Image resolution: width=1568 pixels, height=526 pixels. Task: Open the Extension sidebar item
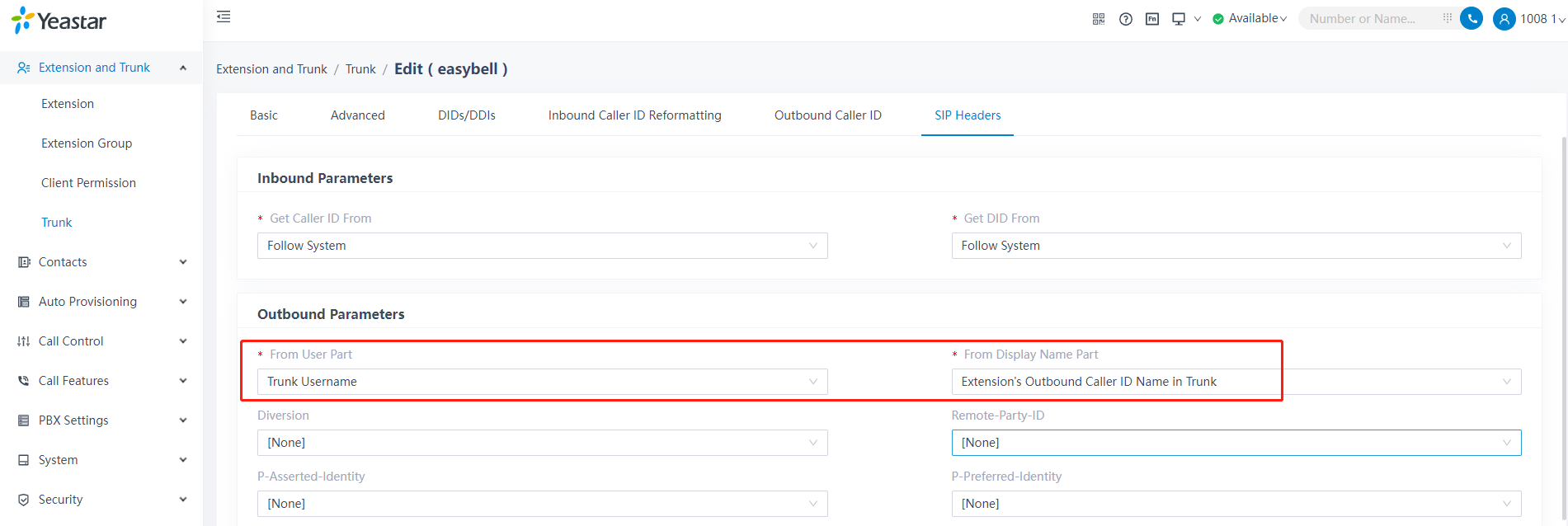pyautogui.click(x=68, y=104)
